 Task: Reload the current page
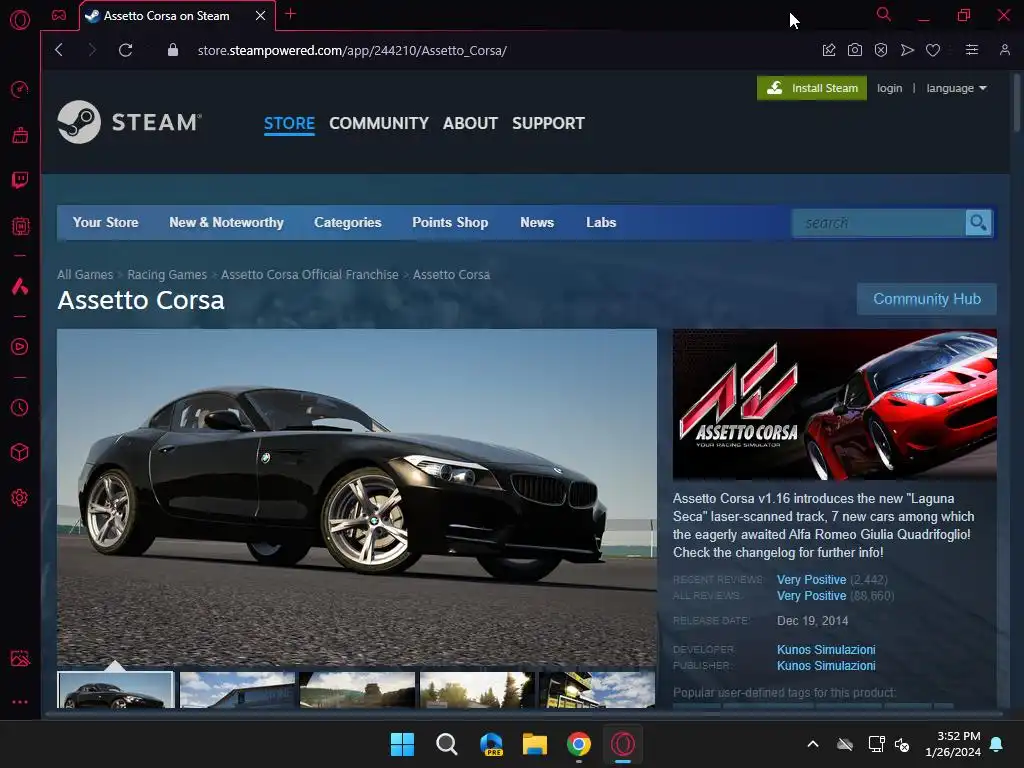(x=125, y=50)
